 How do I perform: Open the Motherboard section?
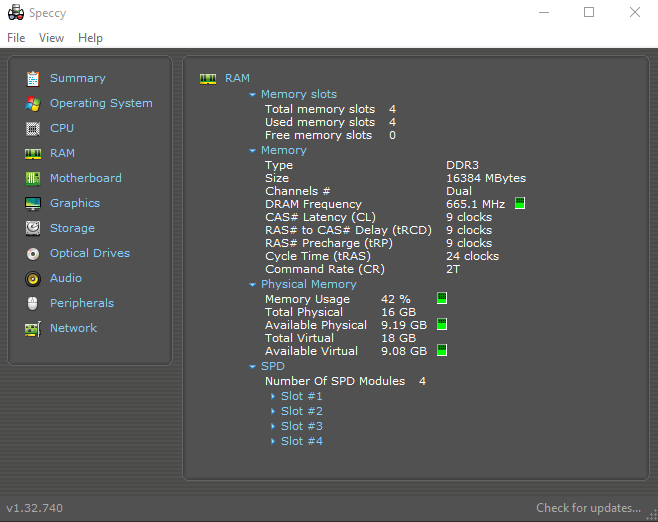pyautogui.click(x=86, y=178)
